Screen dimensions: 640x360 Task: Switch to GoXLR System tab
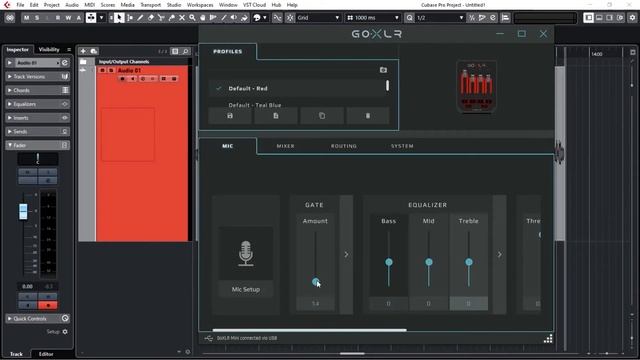click(402, 146)
